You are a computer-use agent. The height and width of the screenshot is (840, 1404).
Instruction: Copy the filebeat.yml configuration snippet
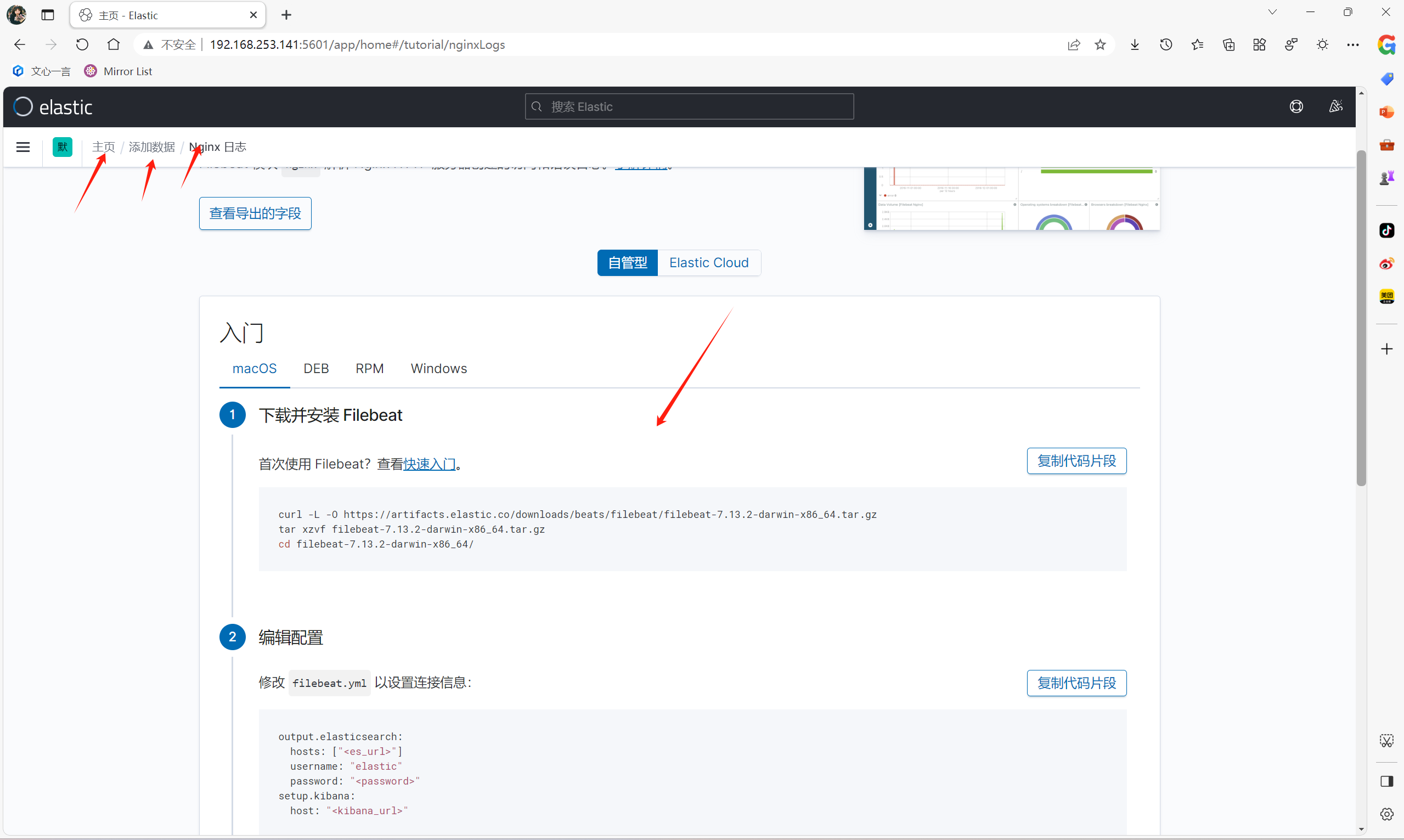click(1076, 683)
